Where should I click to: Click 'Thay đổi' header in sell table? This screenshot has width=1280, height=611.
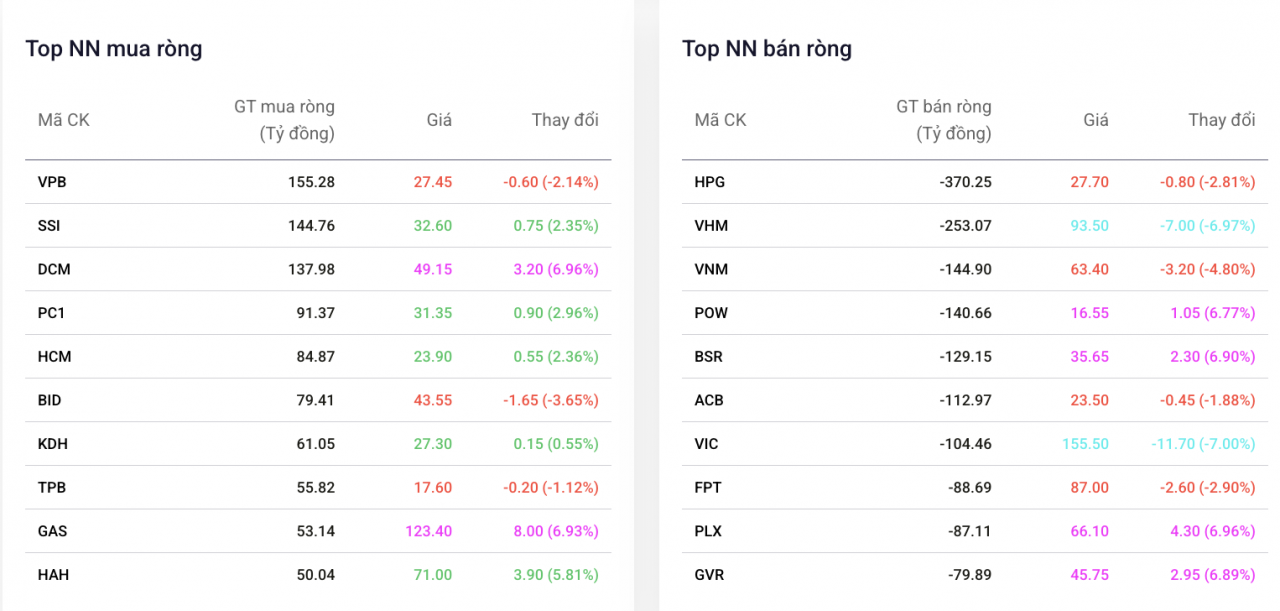coord(1221,120)
